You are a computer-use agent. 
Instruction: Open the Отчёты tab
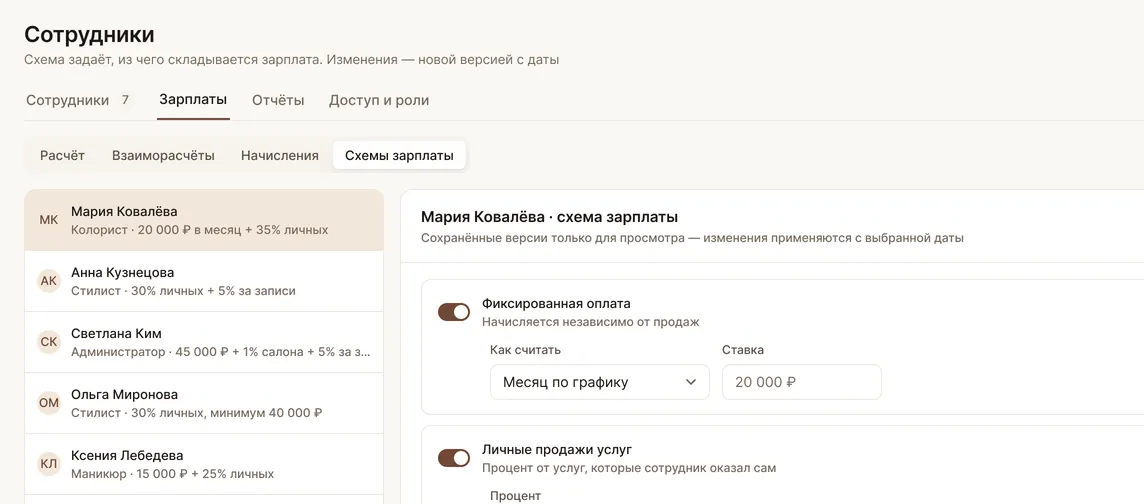click(278, 101)
